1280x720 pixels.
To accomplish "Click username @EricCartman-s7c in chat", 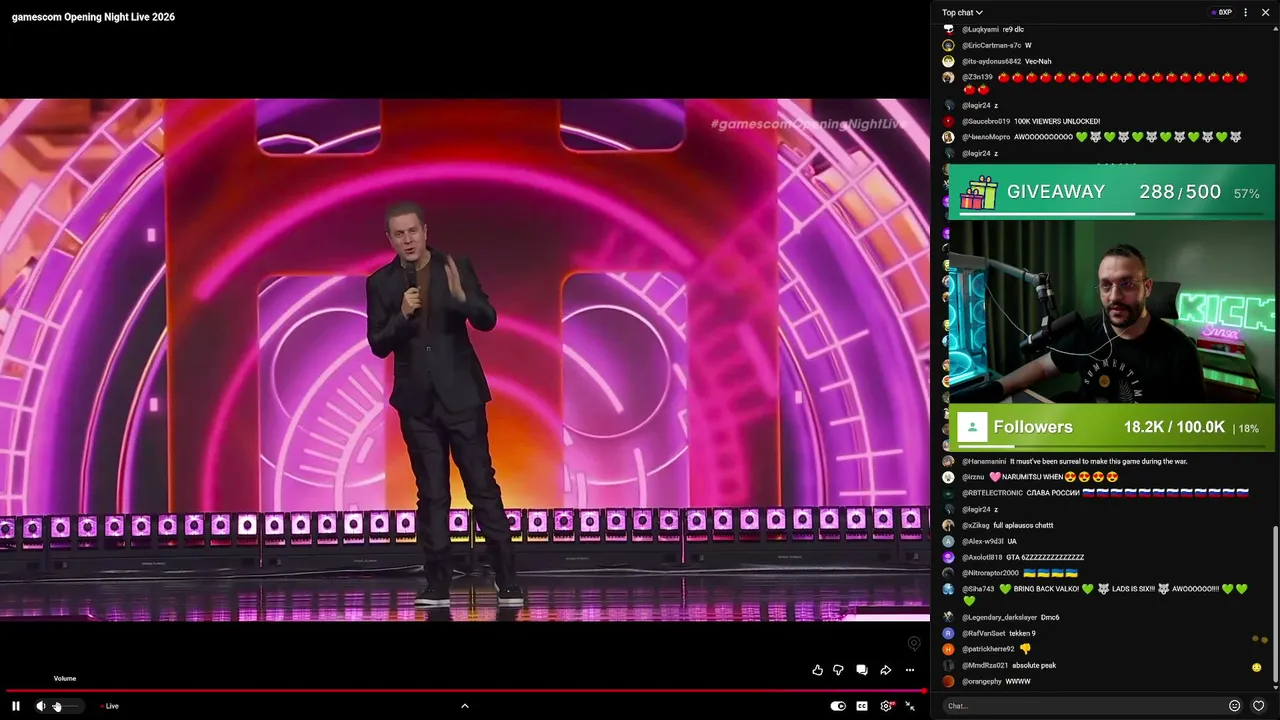I will [x=992, y=45].
